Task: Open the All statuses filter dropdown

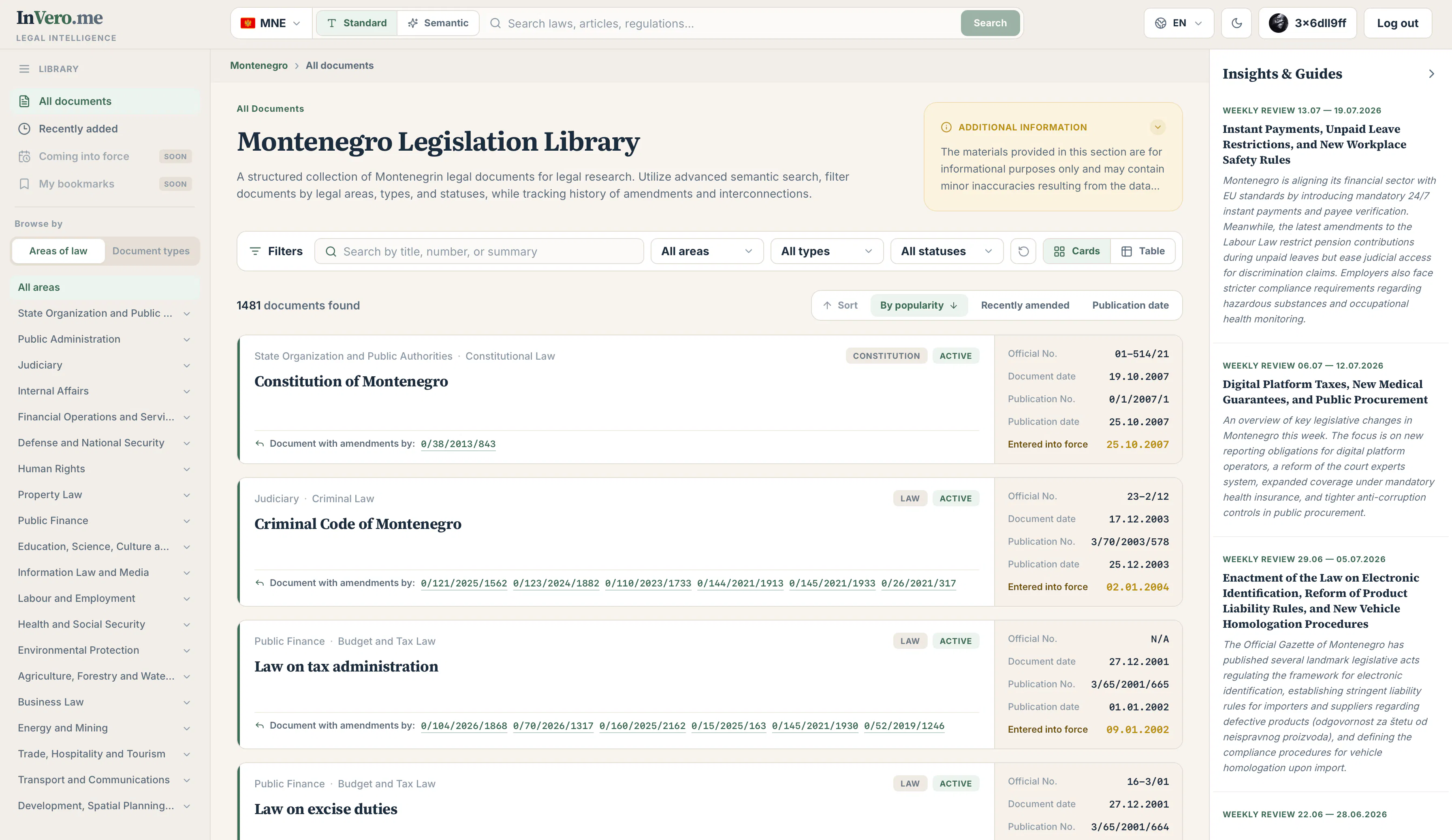Action: pos(947,251)
